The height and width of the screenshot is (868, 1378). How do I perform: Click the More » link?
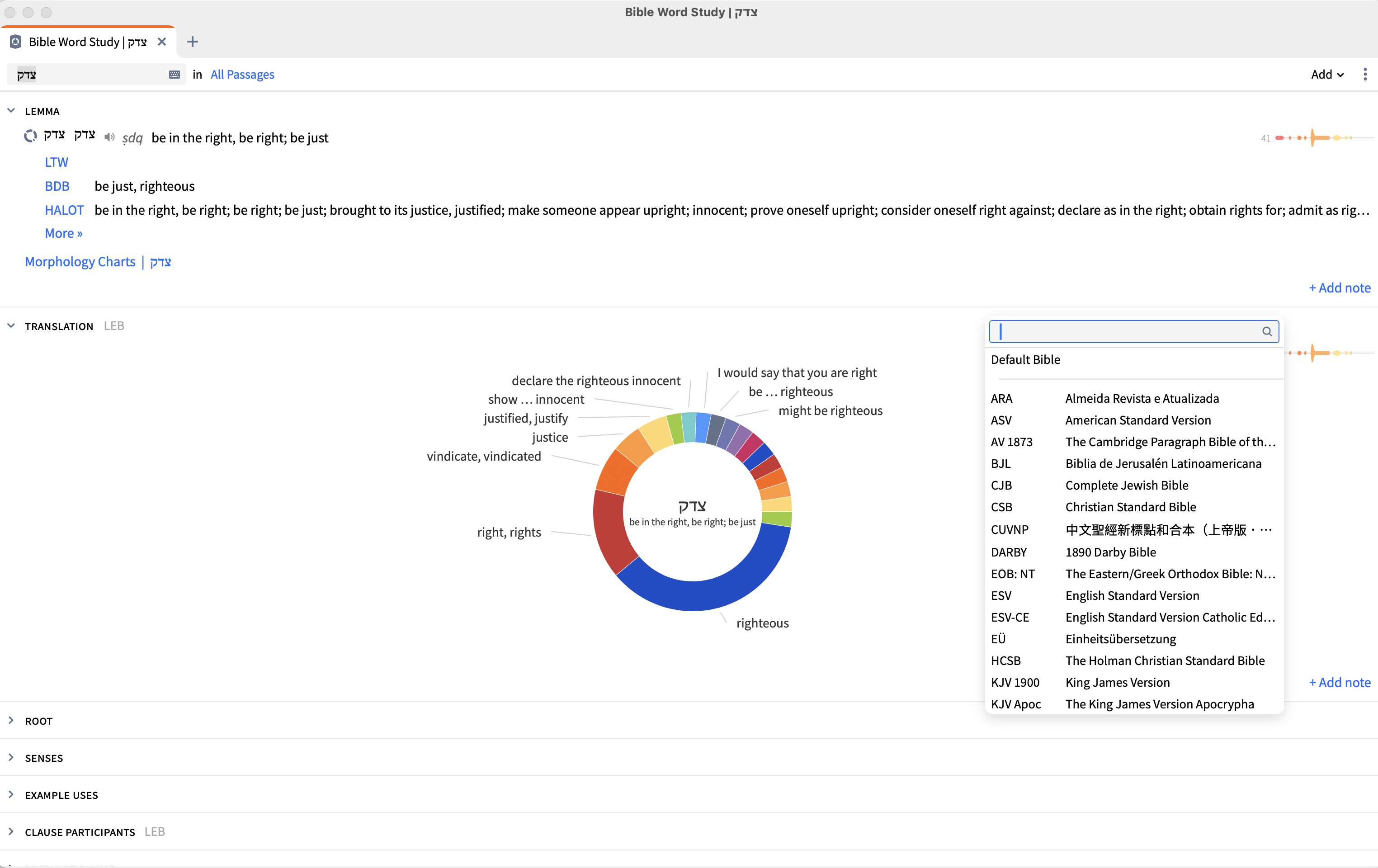(64, 233)
